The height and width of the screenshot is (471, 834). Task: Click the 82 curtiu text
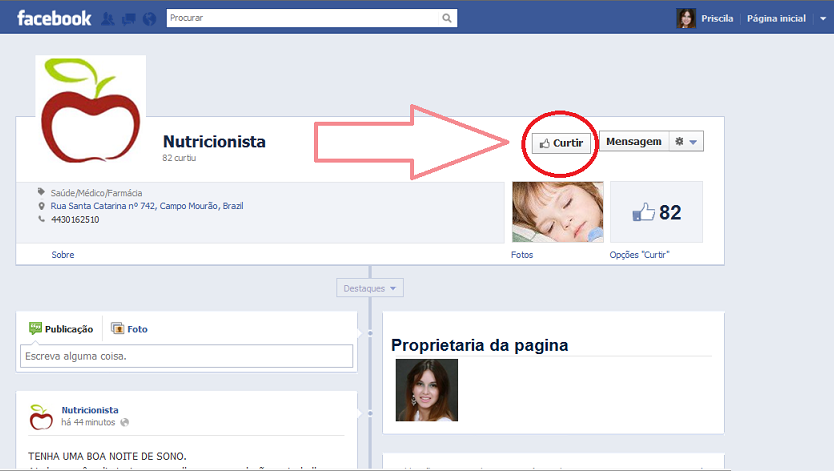[179, 158]
